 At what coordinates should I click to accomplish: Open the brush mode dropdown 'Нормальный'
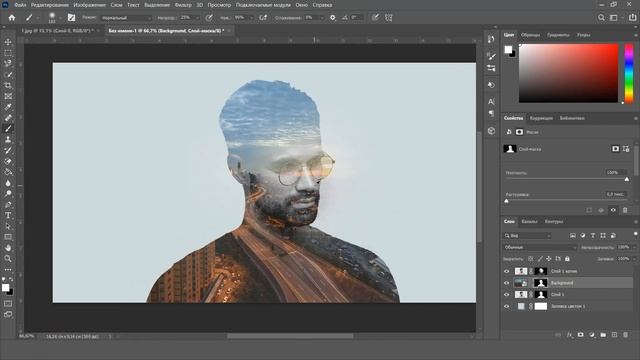126,18
